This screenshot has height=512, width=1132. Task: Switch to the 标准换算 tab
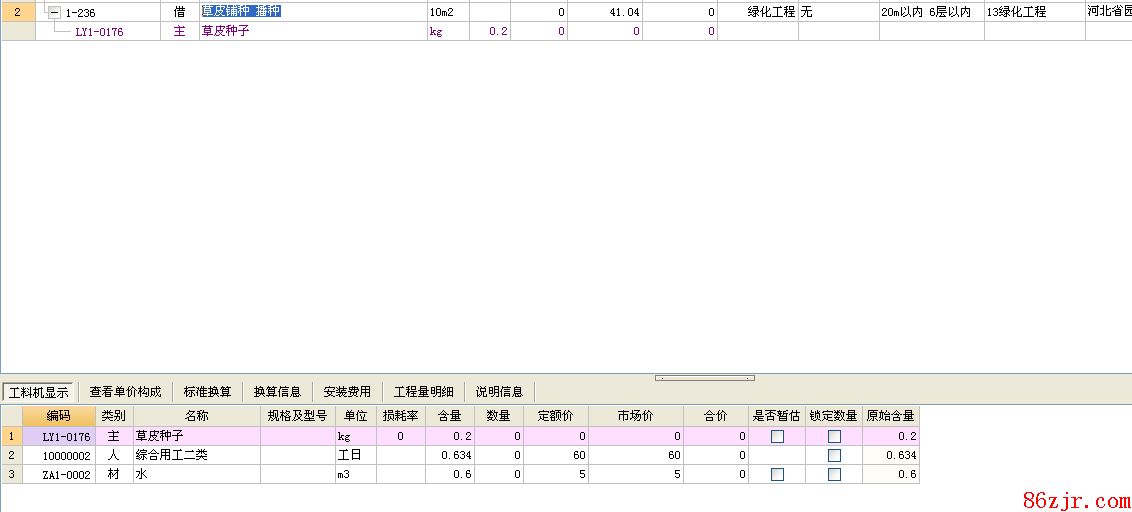pyautogui.click(x=207, y=392)
